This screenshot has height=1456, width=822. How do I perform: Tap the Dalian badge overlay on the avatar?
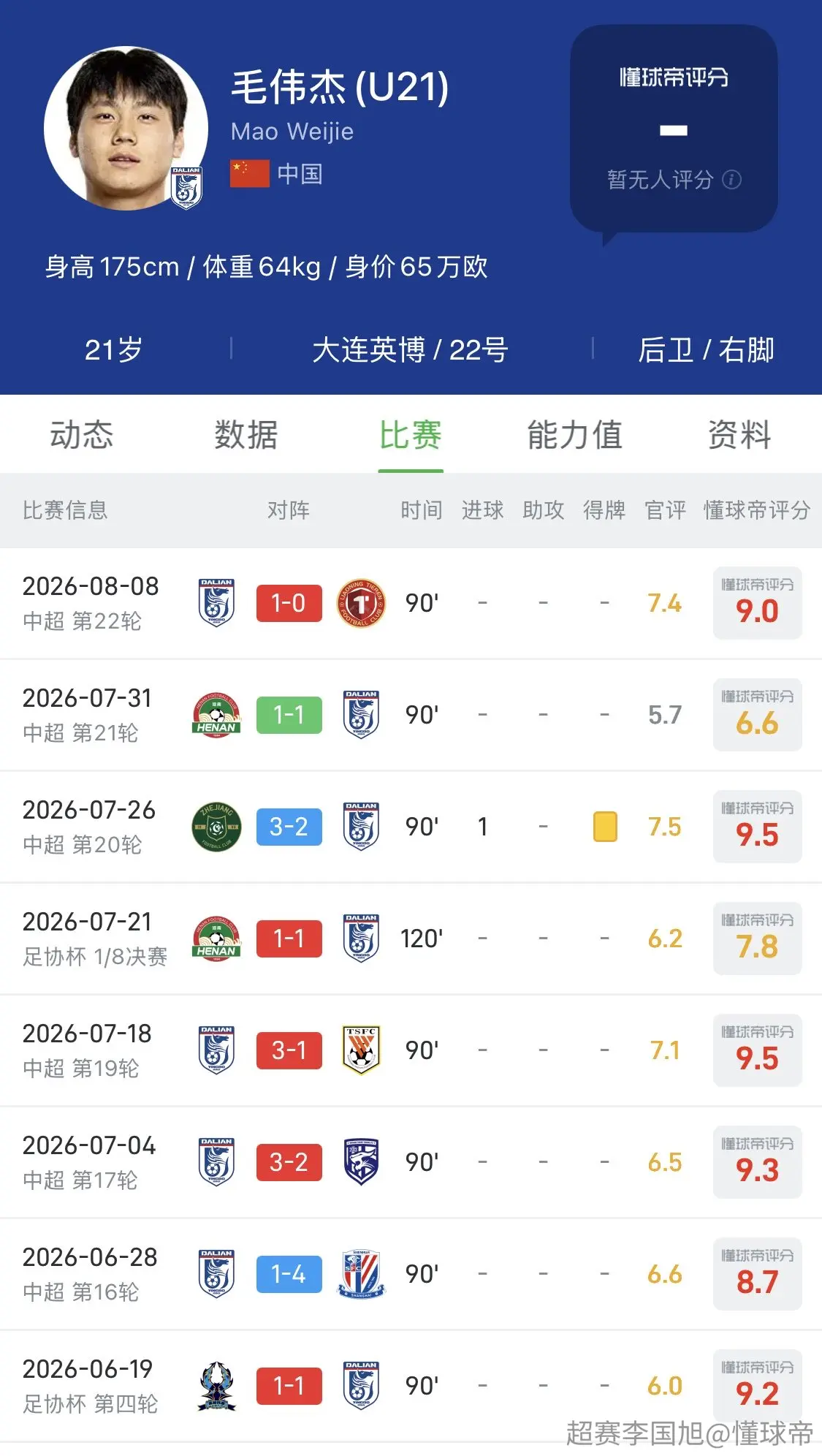point(186,188)
